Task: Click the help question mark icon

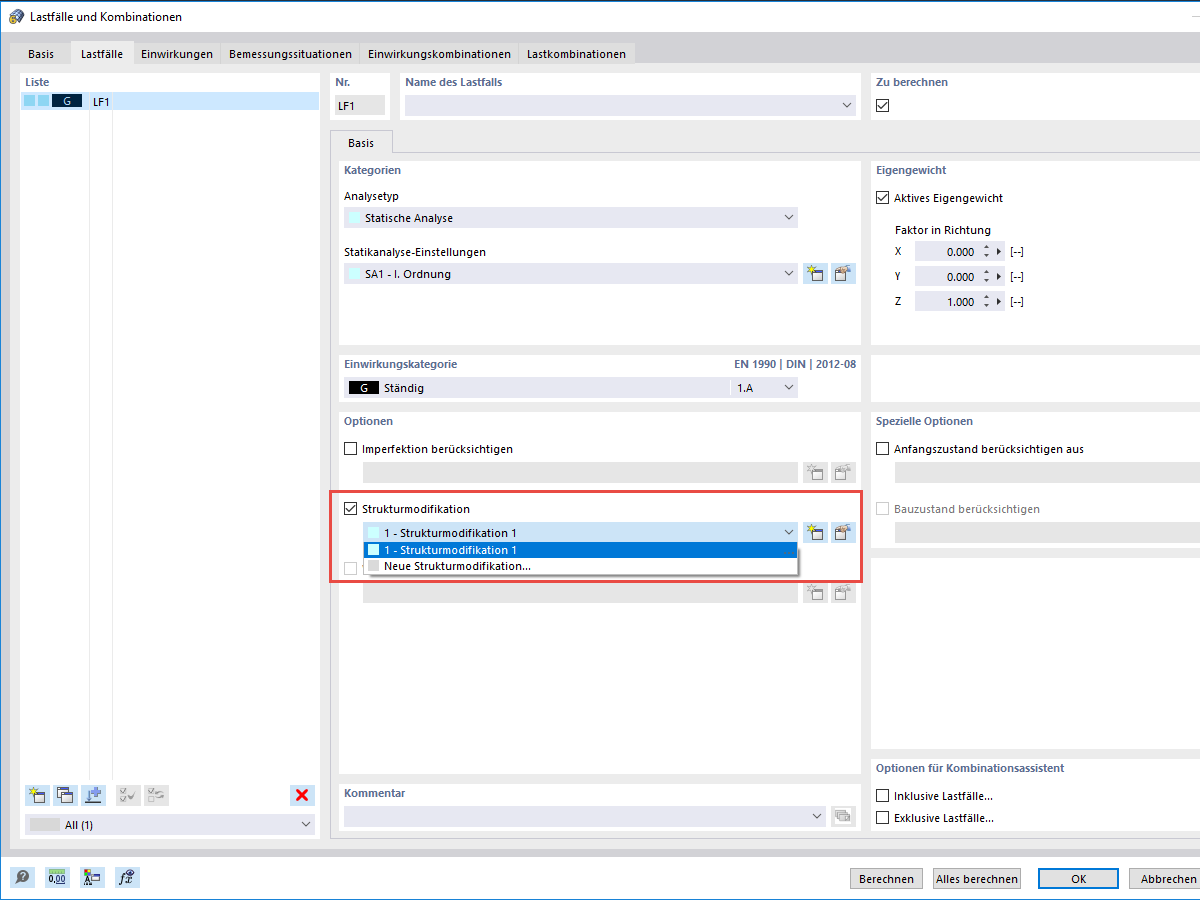Action: (x=22, y=877)
